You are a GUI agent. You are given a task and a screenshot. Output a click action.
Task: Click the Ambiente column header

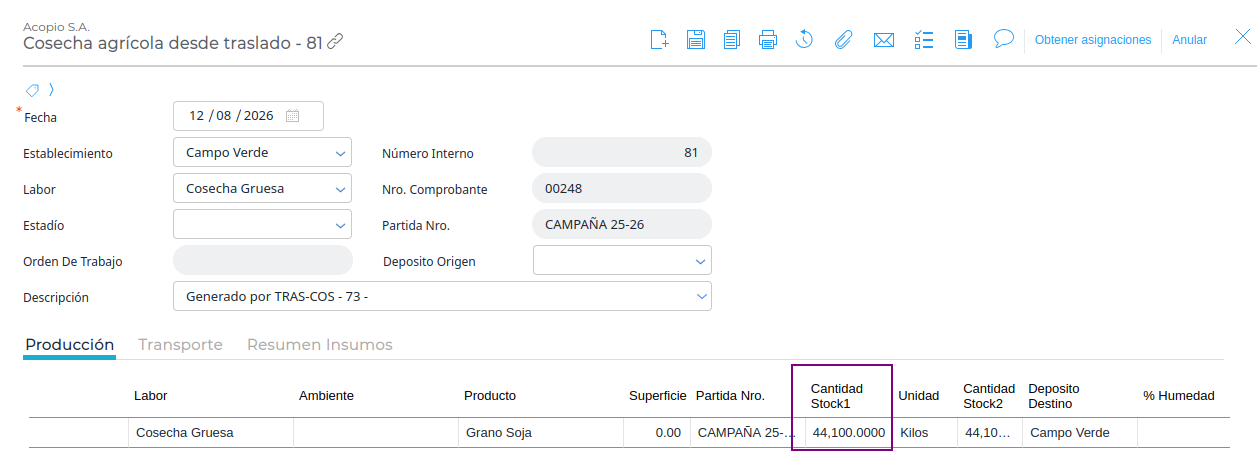tap(326, 396)
